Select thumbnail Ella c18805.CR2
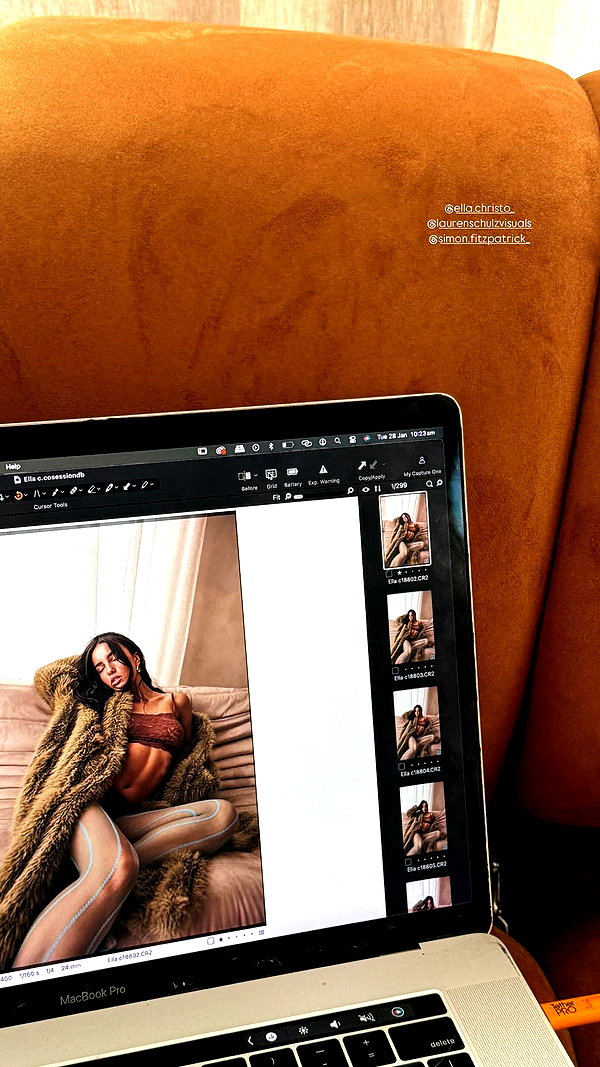The width and height of the screenshot is (600, 1067). (423, 819)
